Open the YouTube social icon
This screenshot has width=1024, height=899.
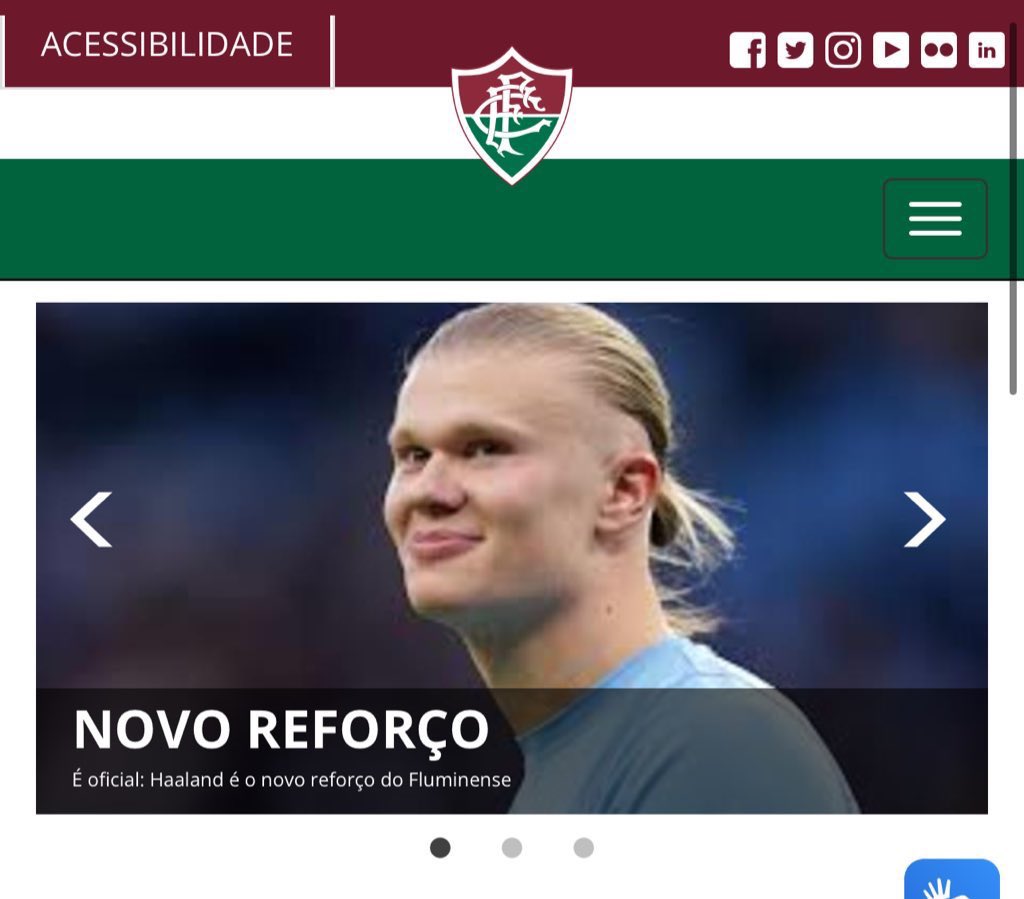click(x=891, y=50)
